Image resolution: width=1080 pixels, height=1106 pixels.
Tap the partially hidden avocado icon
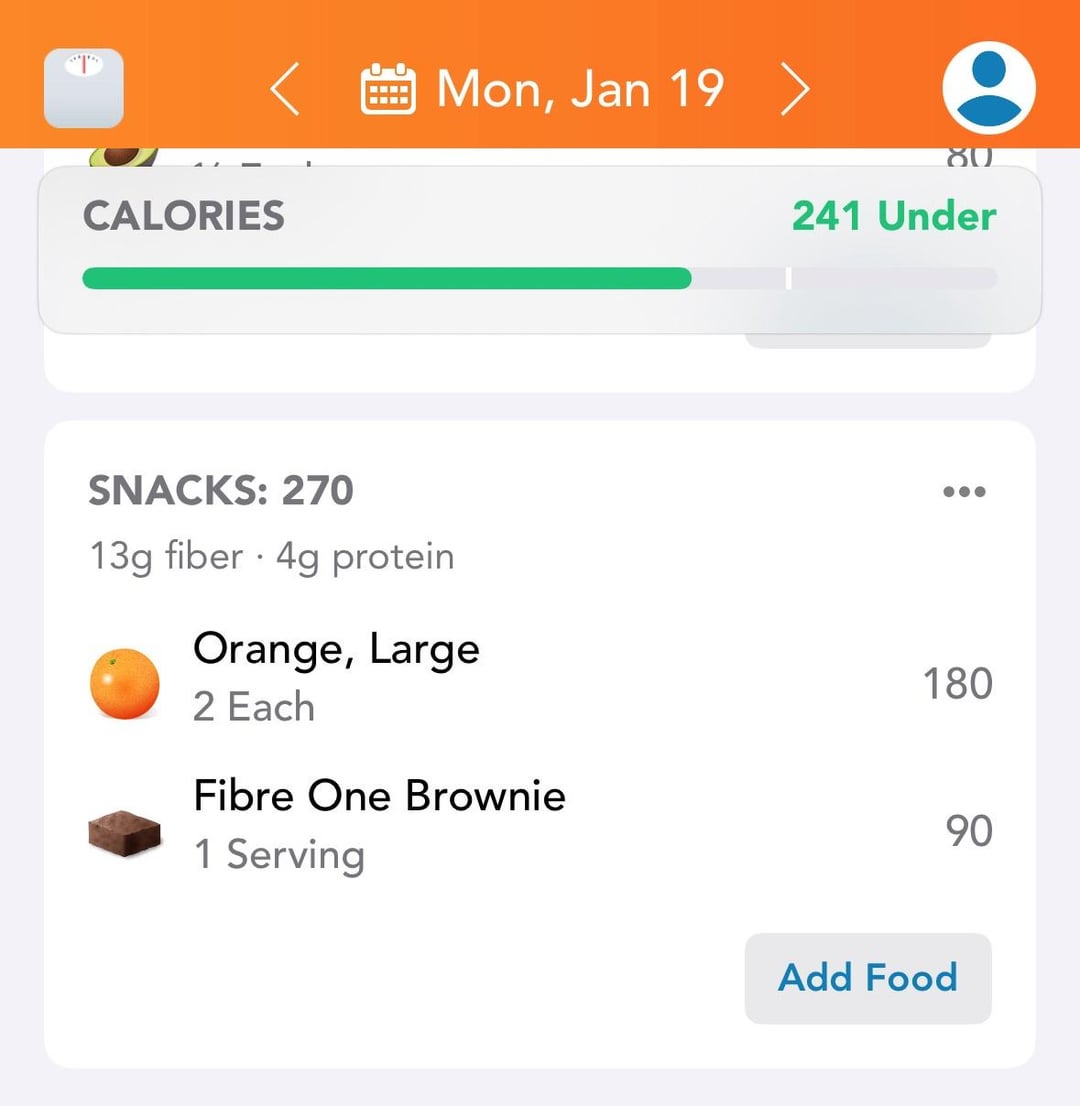click(122, 158)
